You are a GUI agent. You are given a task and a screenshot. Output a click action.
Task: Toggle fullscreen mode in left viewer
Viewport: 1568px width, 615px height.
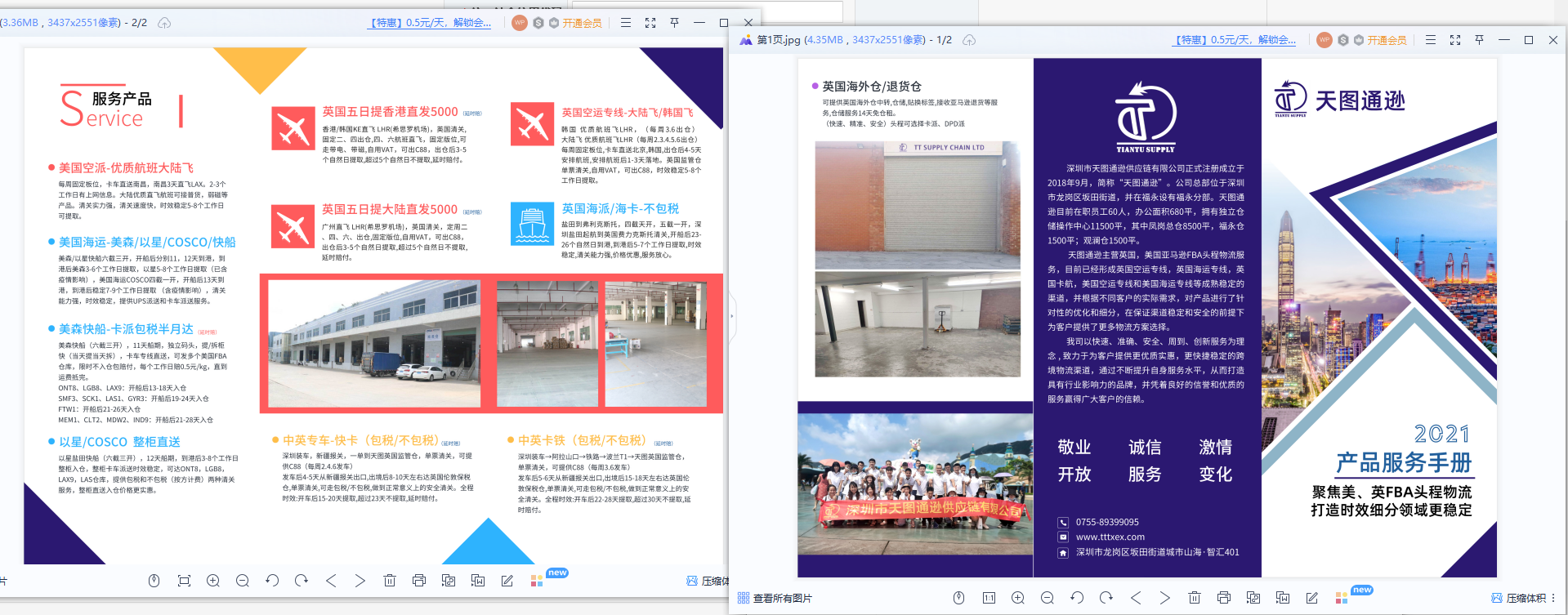pyautogui.click(x=650, y=23)
